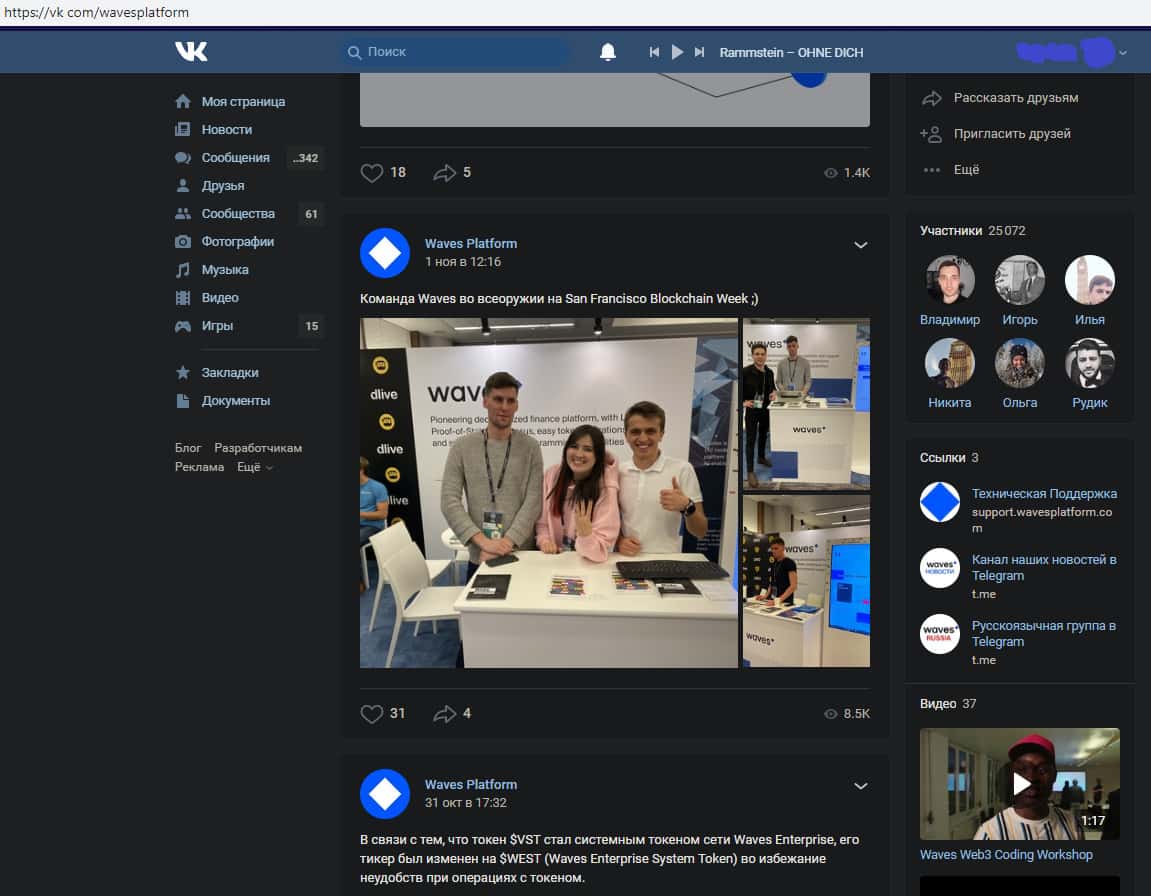Play the Rammstein track in header

[x=677, y=52]
